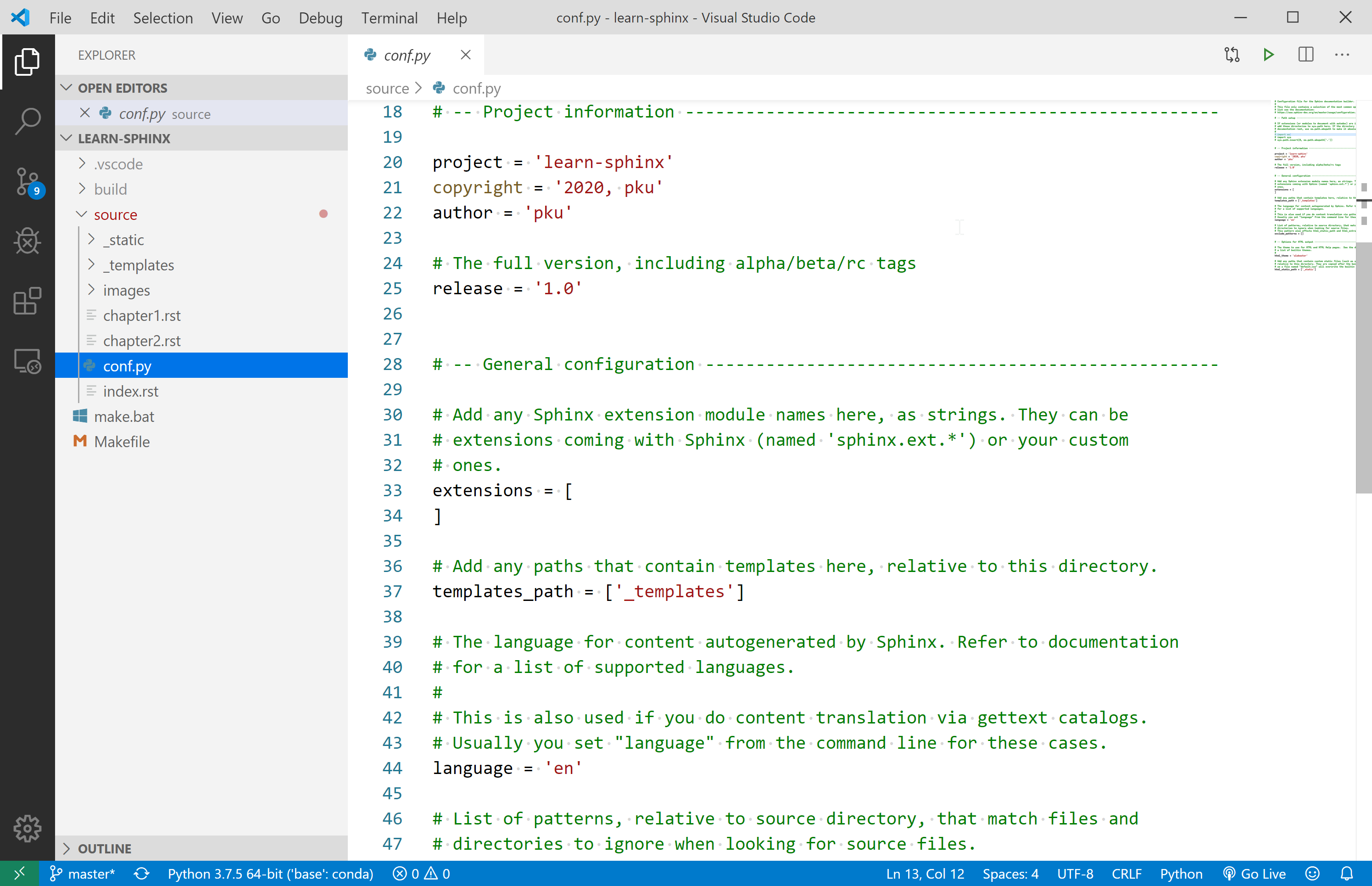Open the Debug view bug icon
Screen dimensions: 1372x886
27,241
